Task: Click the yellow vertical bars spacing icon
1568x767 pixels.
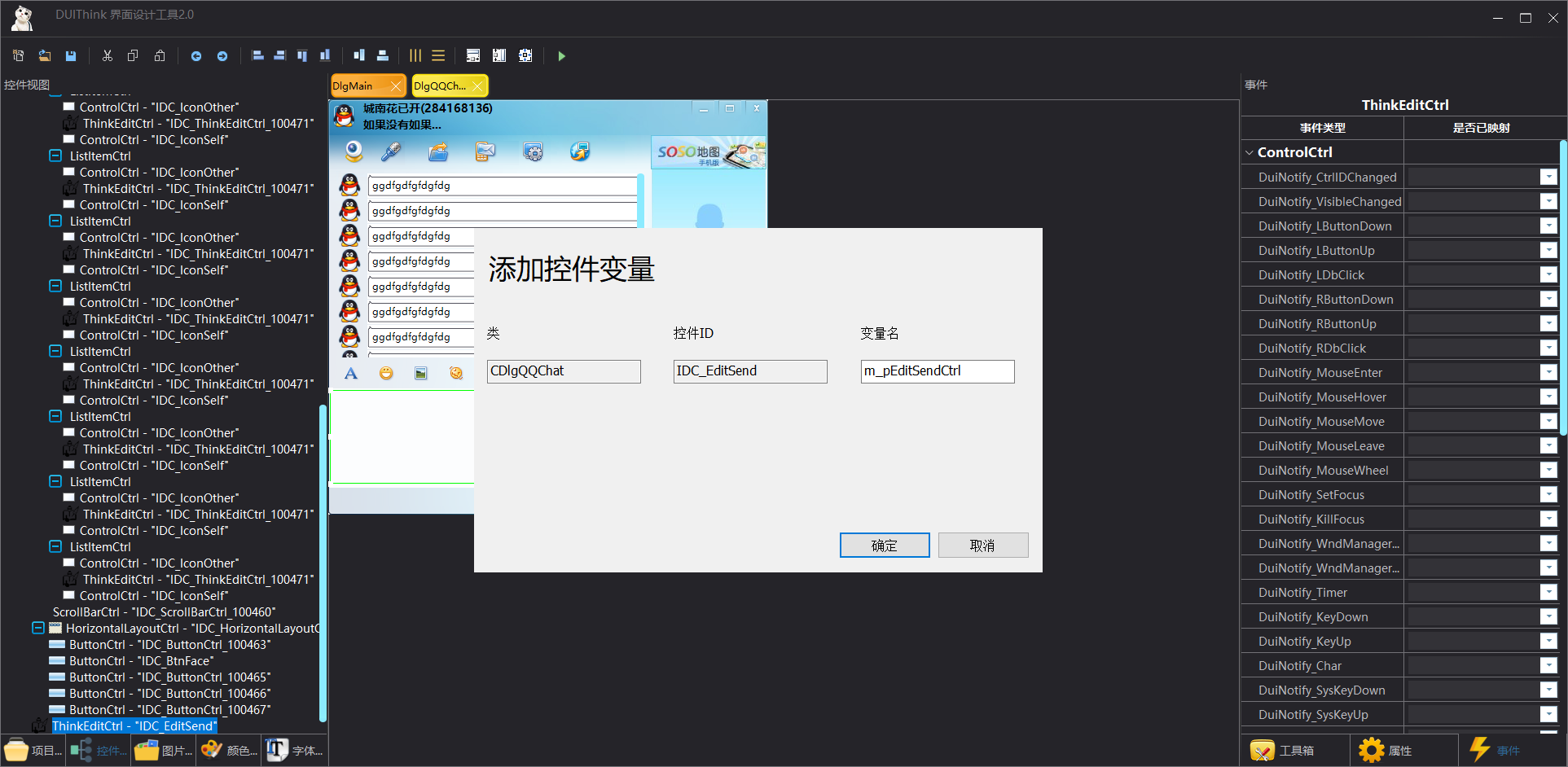Action: point(415,56)
